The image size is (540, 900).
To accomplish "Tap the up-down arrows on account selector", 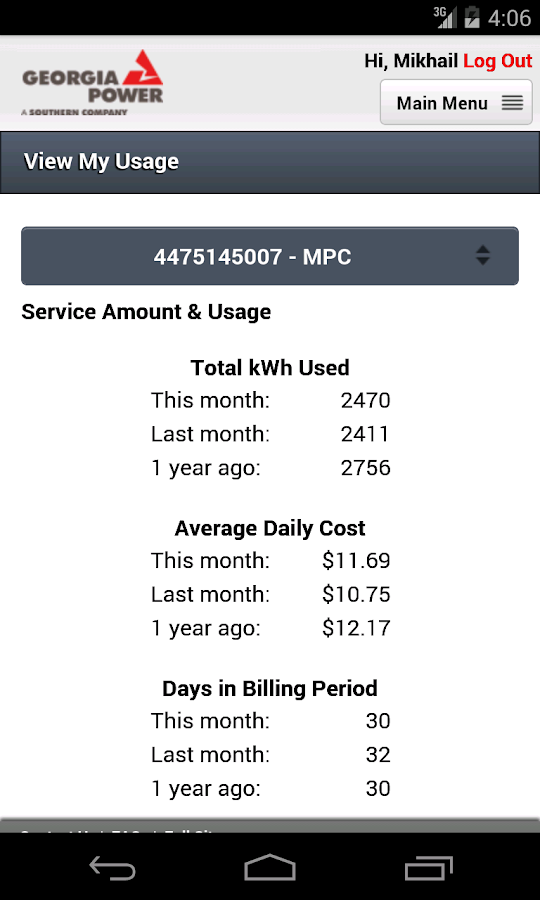I will point(483,255).
